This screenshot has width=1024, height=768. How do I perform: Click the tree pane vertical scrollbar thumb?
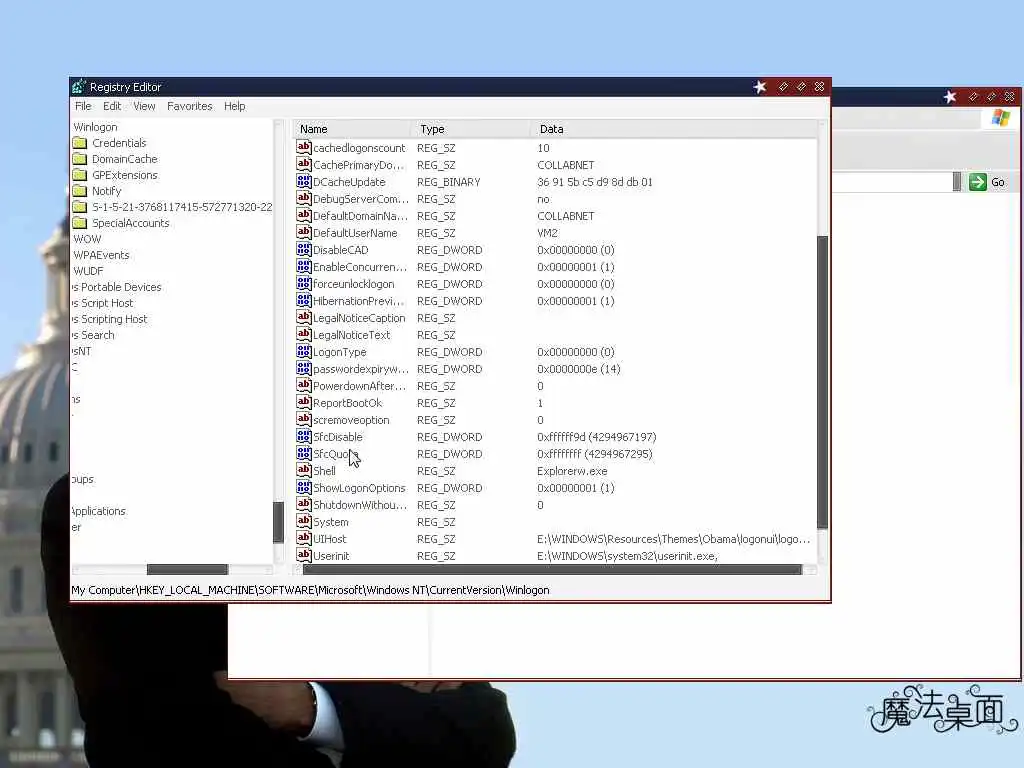278,522
